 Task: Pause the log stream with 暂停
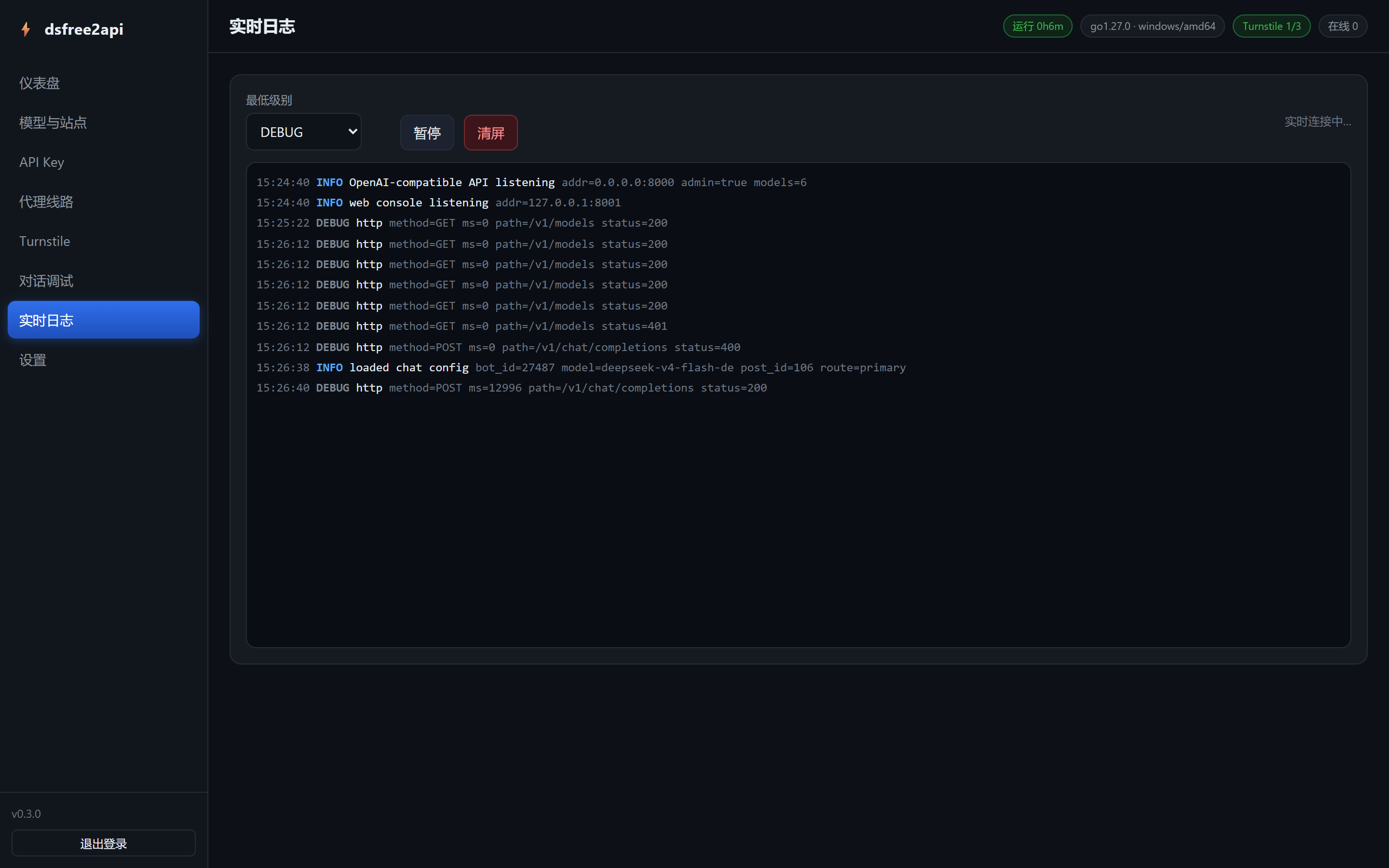click(427, 133)
